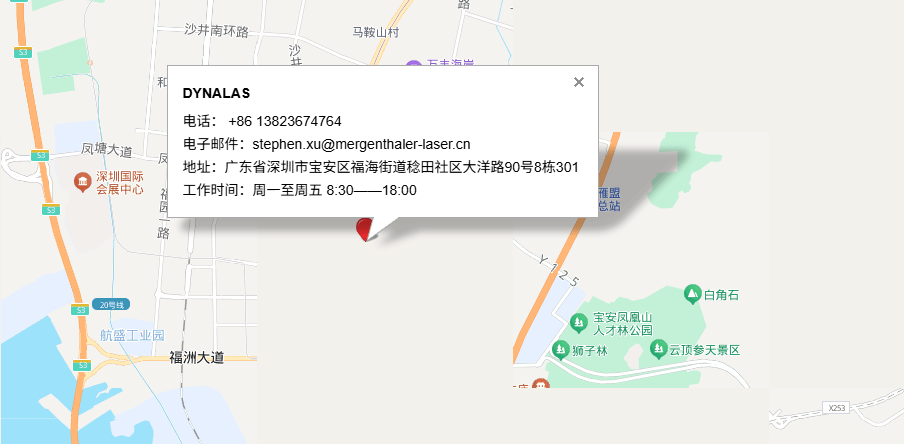Select the 云顶参天景区 park icon
The height and width of the screenshot is (444, 904).
(x=658, y=349)
